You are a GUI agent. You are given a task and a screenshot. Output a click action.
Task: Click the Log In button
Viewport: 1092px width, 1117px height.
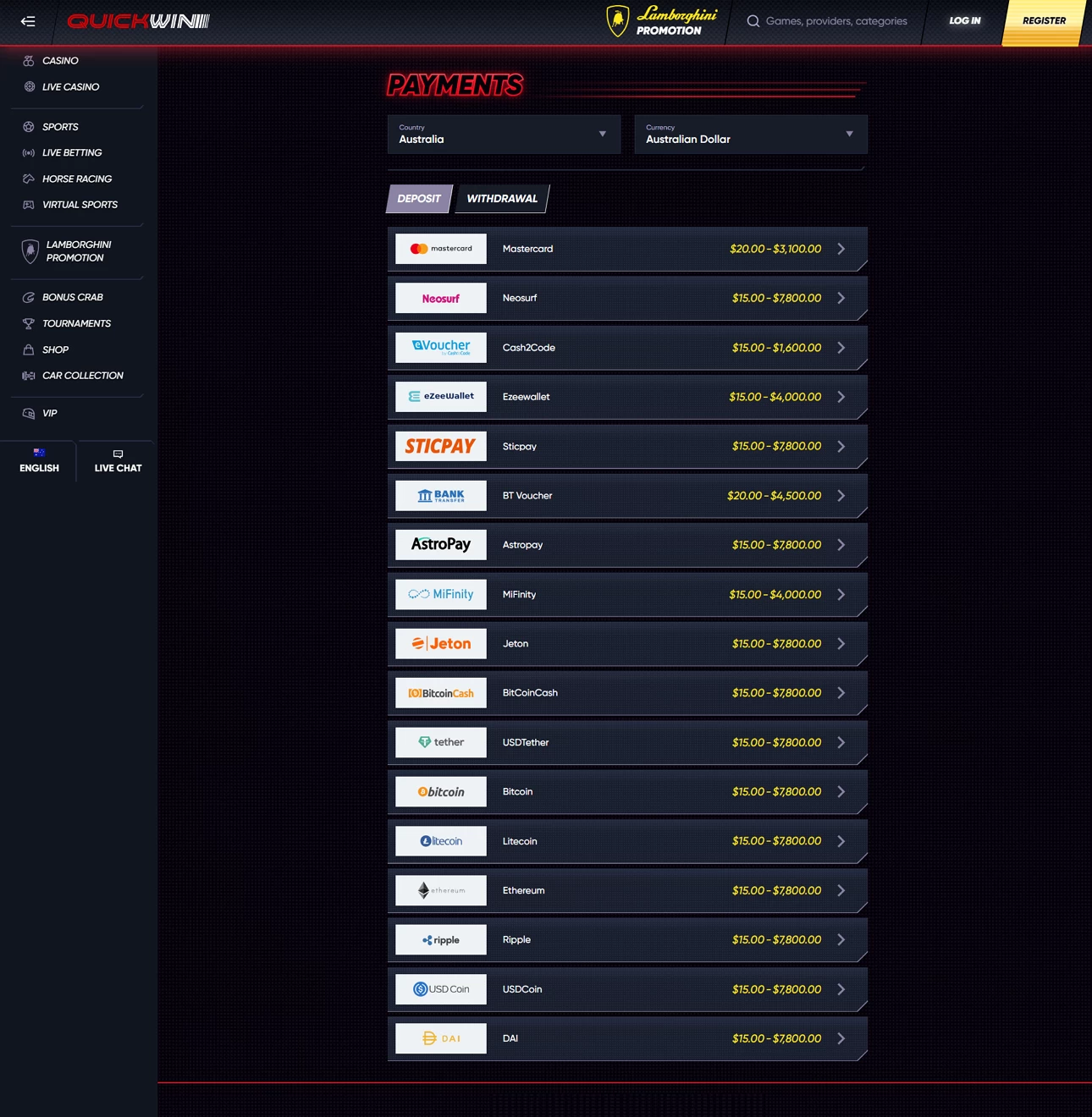click(965, 21)
